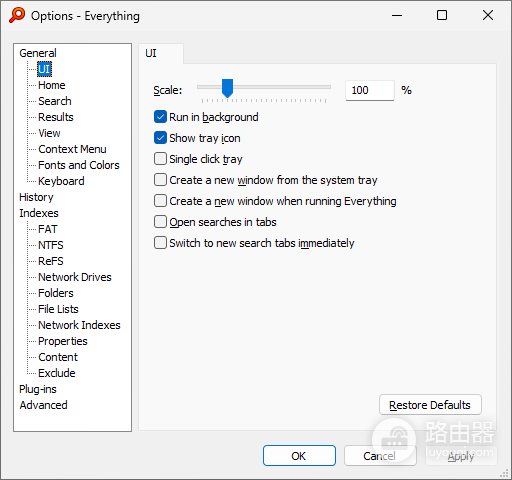Open the Keyboard settings page
This screenshot has width=512, height=480.
tap(61, 181)
